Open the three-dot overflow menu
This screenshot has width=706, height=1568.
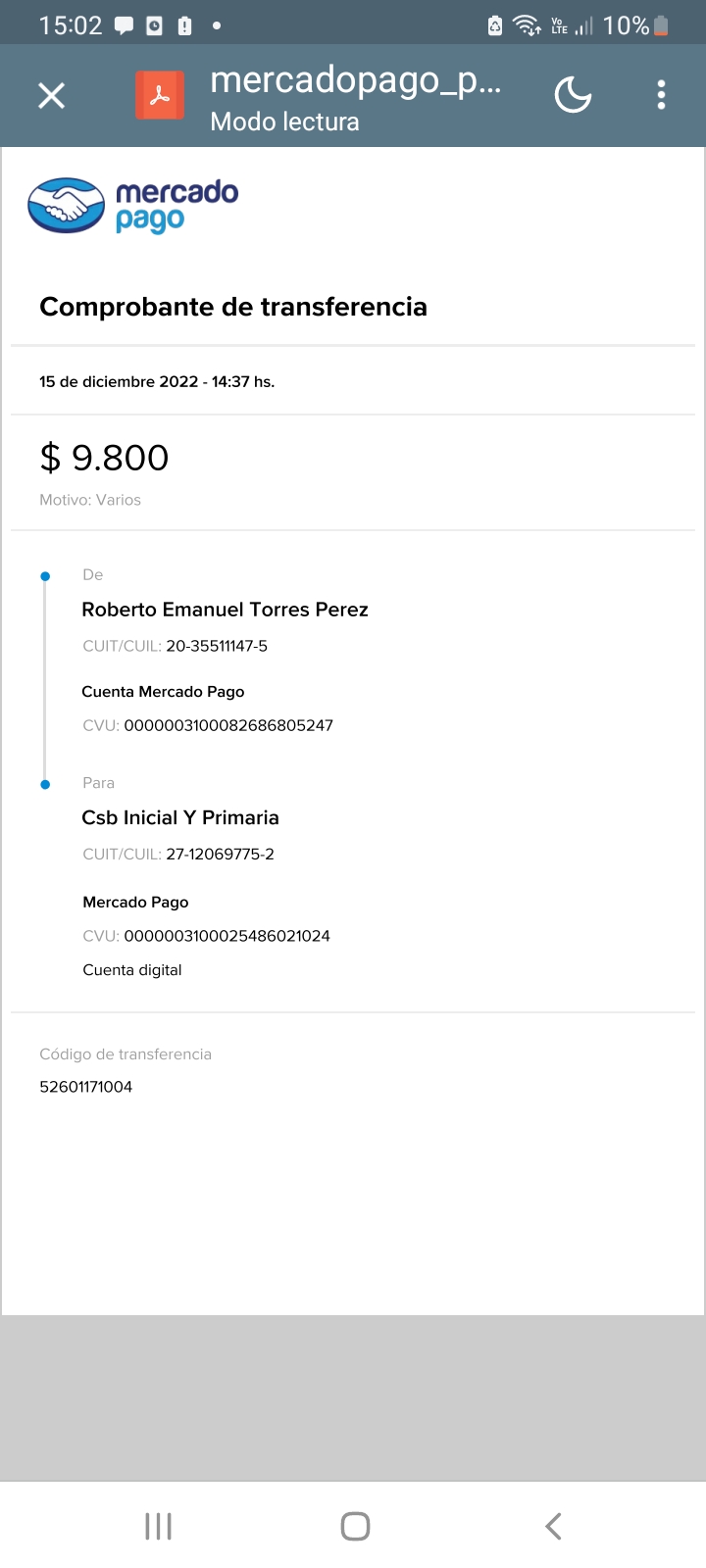(662, 95)
